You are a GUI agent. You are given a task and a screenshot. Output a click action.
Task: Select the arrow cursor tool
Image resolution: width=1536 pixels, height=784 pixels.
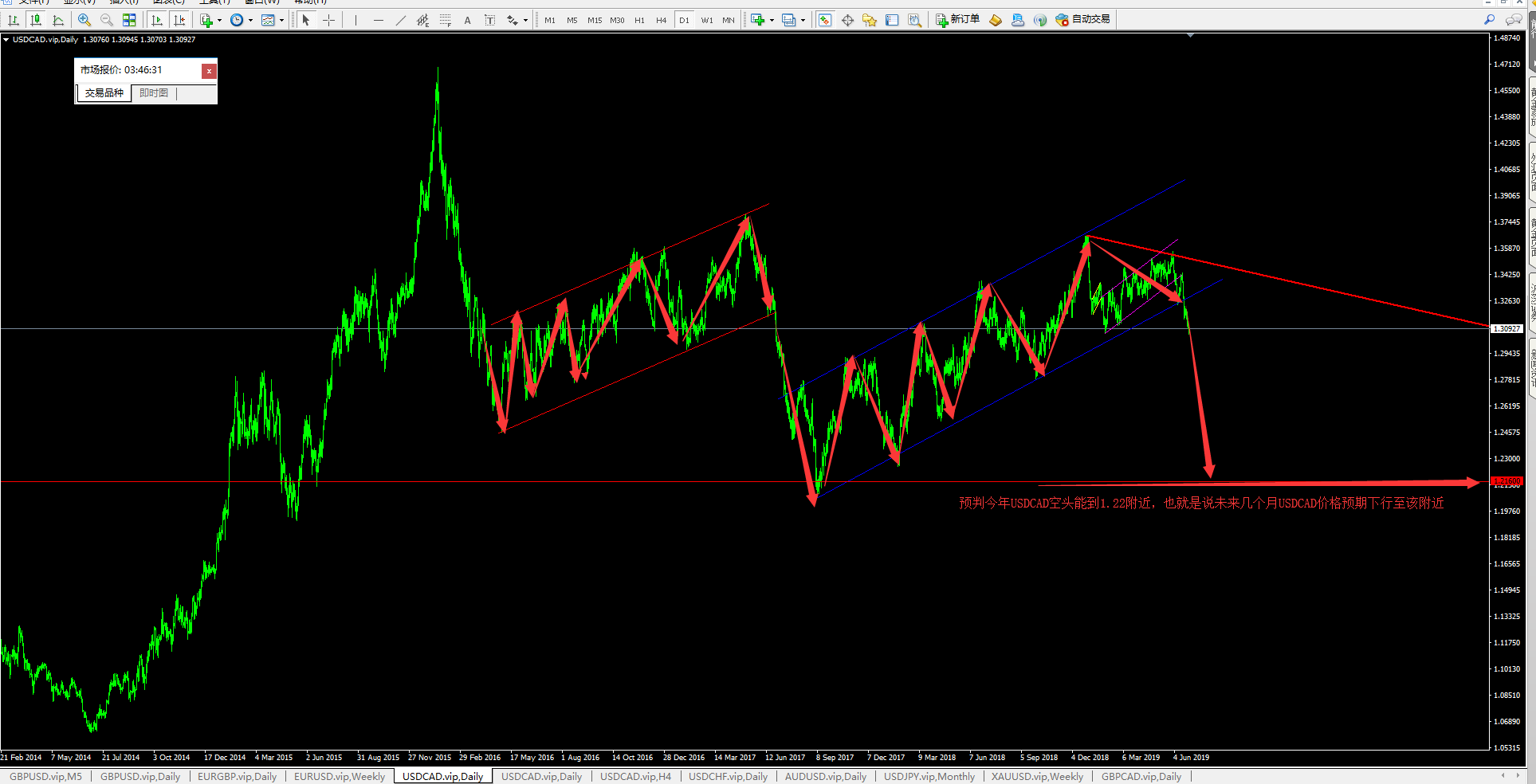pos(306,20)
